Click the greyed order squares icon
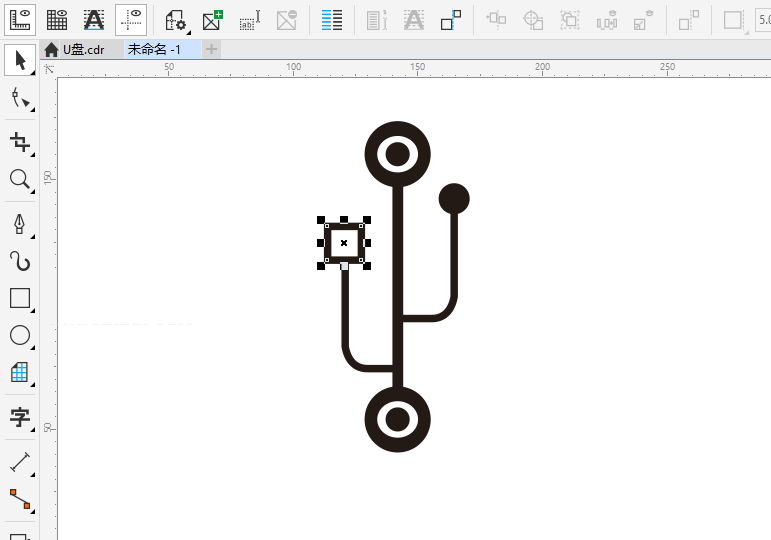The height and width of the screenshot is (540, 771). tap(688, 21)
